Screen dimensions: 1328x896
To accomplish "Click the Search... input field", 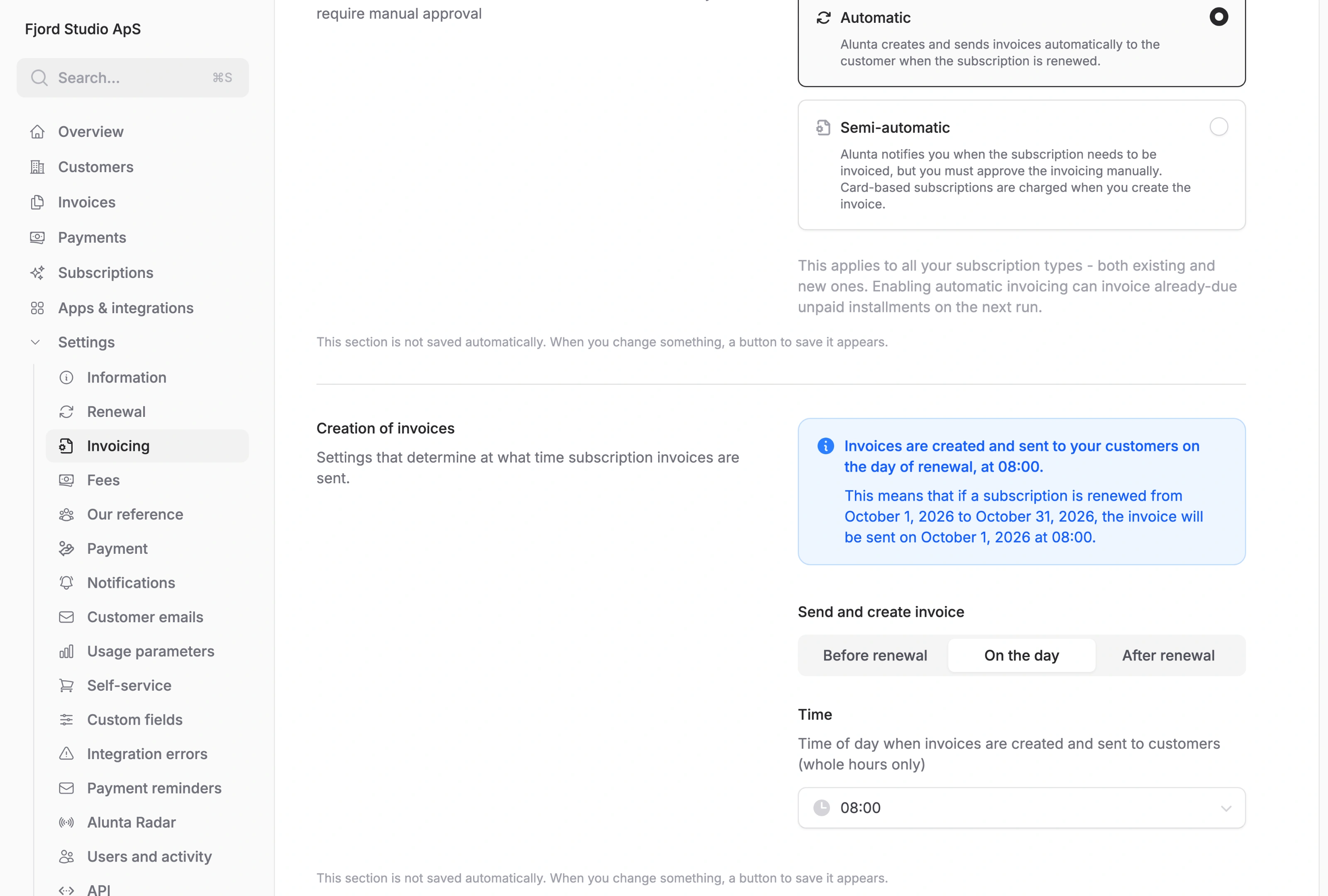I will (132, 78).
